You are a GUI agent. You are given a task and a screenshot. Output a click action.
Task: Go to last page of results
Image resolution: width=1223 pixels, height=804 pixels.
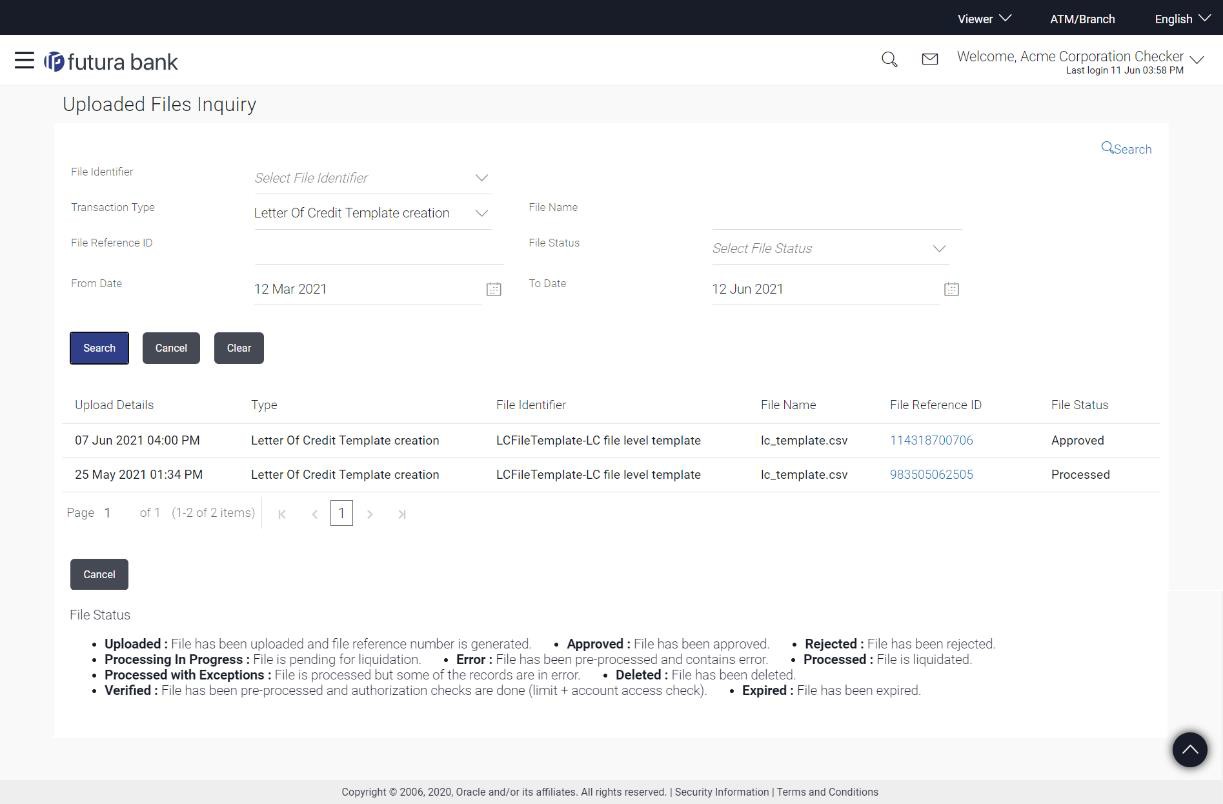(402, 514)
